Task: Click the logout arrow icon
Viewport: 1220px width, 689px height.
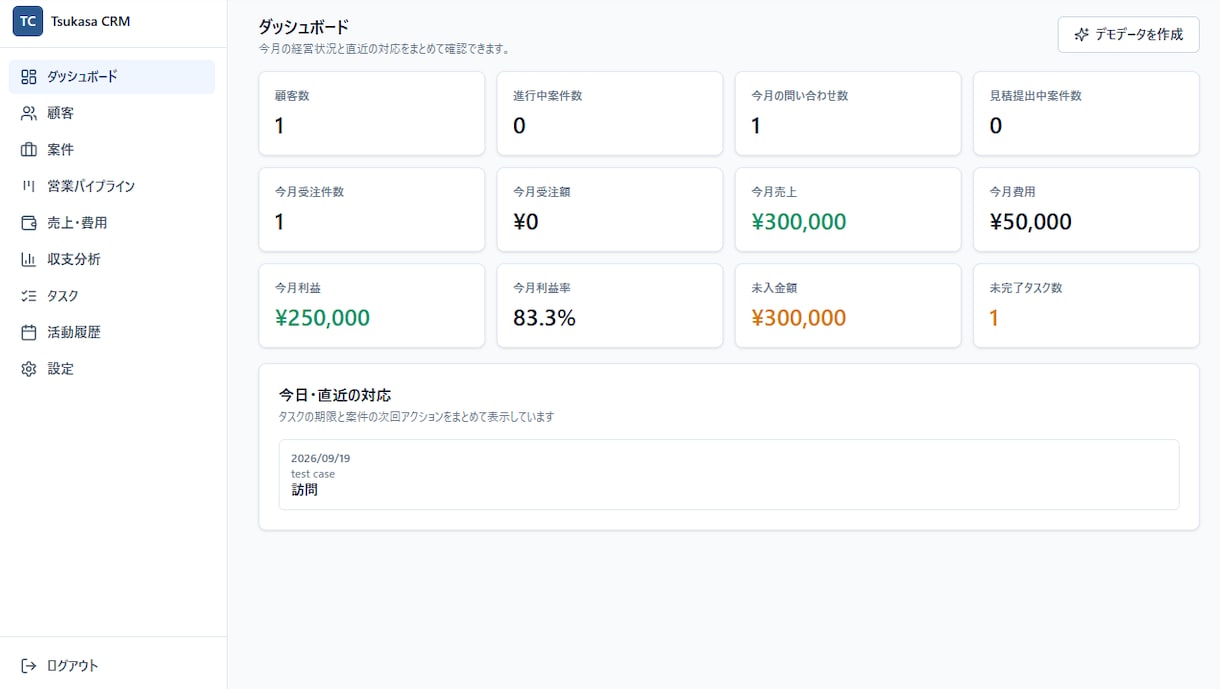Action: point(29,666)
